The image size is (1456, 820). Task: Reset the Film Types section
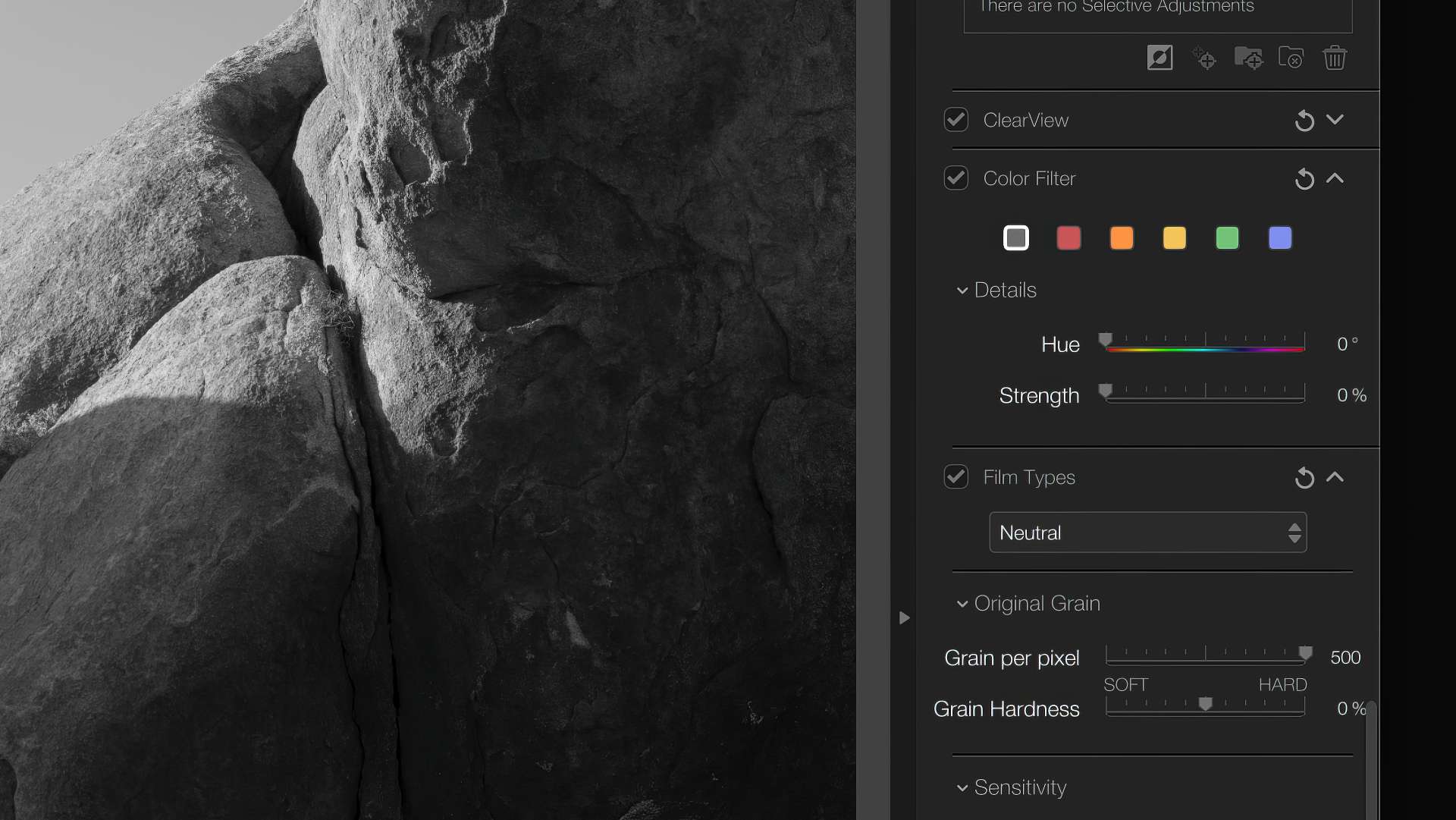point(1304,478)
